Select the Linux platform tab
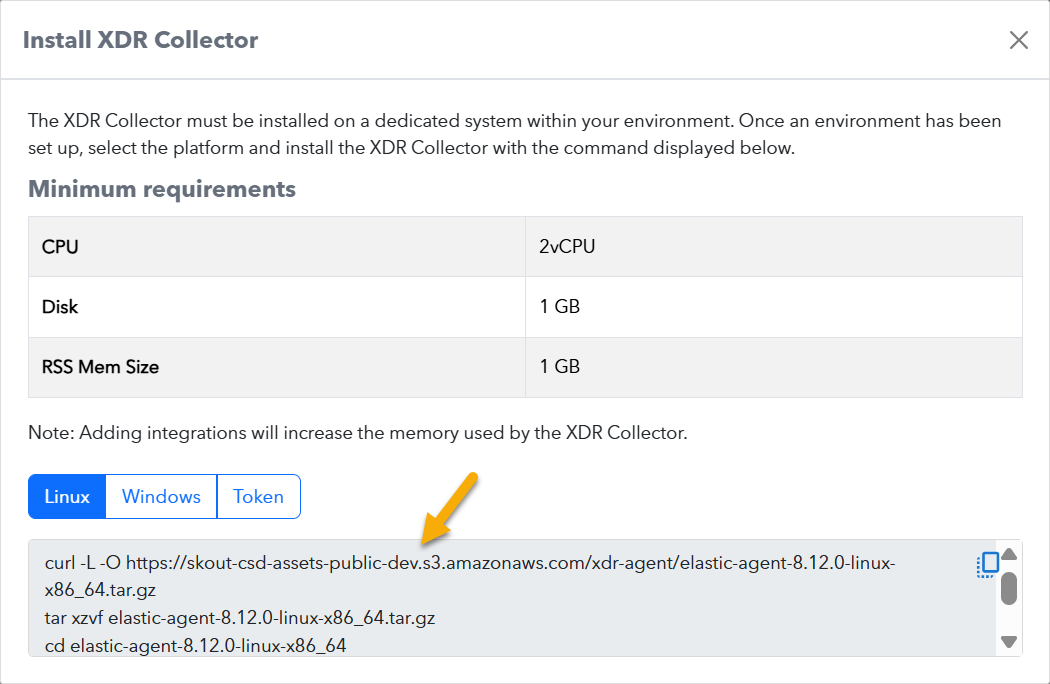 point(67,497)
